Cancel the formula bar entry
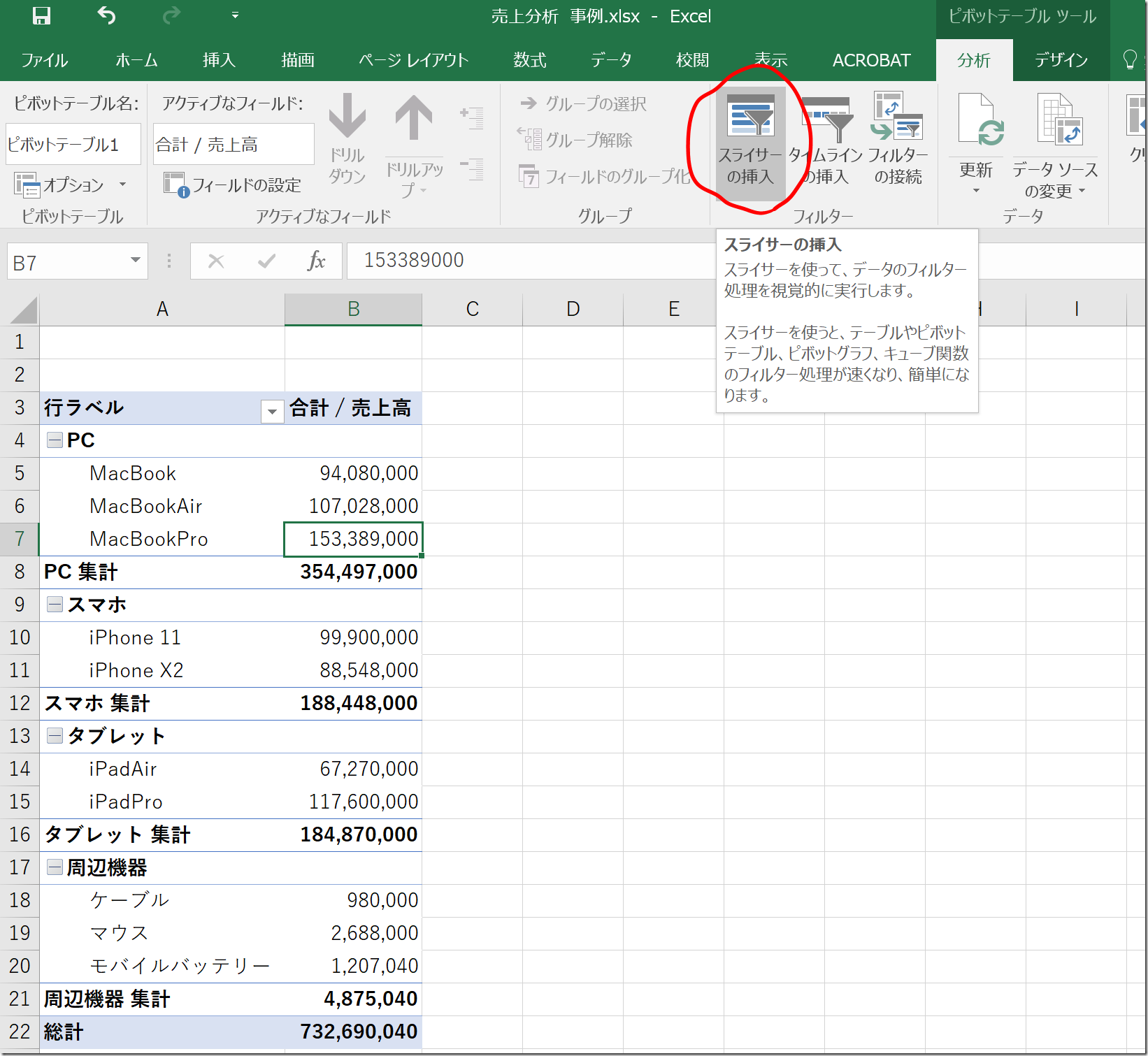The image size is (1148, 1056). tap(216, 261)
